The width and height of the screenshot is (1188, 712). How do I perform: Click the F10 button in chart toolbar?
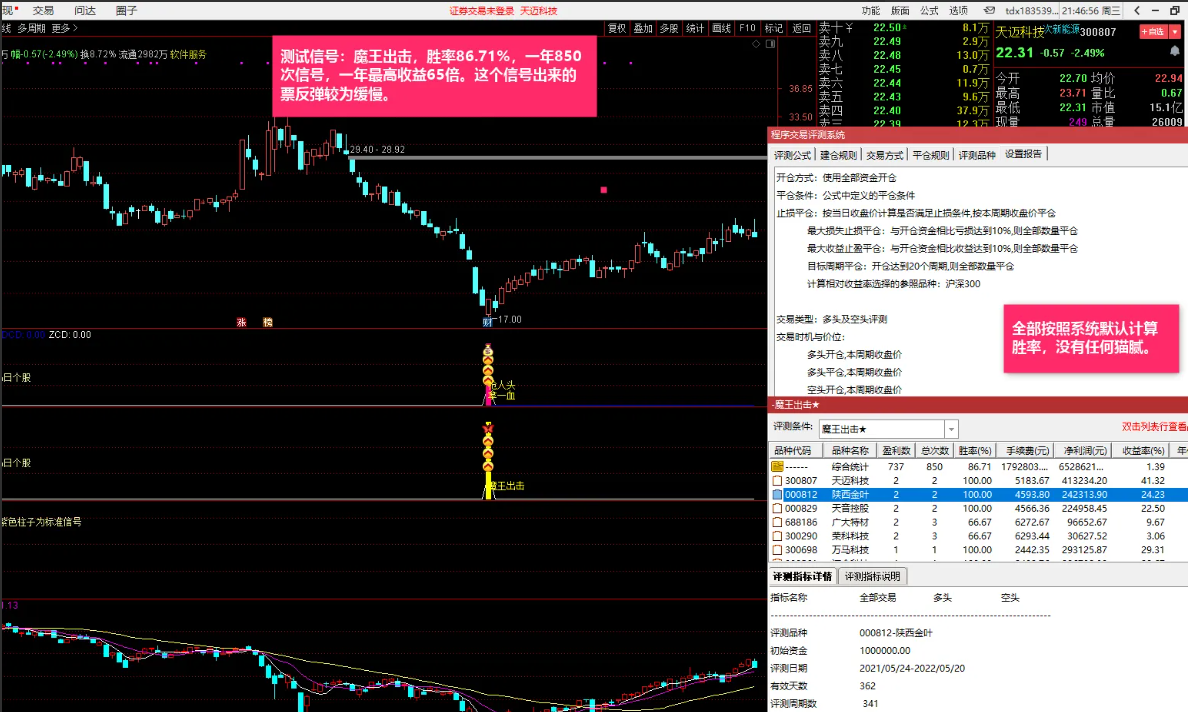tap(747, 28)
